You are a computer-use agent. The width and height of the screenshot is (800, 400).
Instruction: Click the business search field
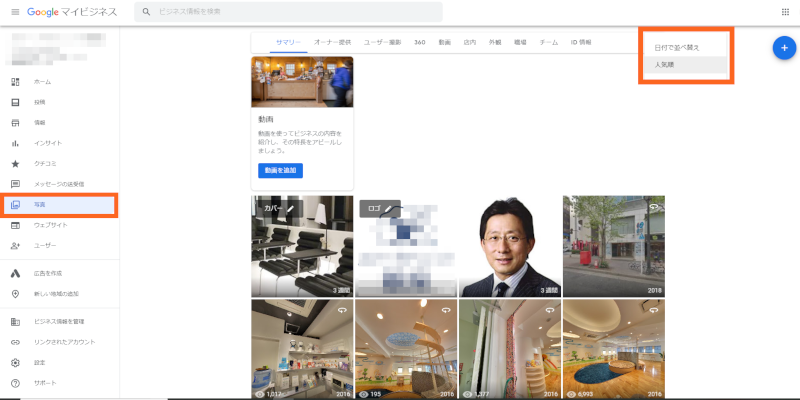pyautogui.click(x=290, y=12)
